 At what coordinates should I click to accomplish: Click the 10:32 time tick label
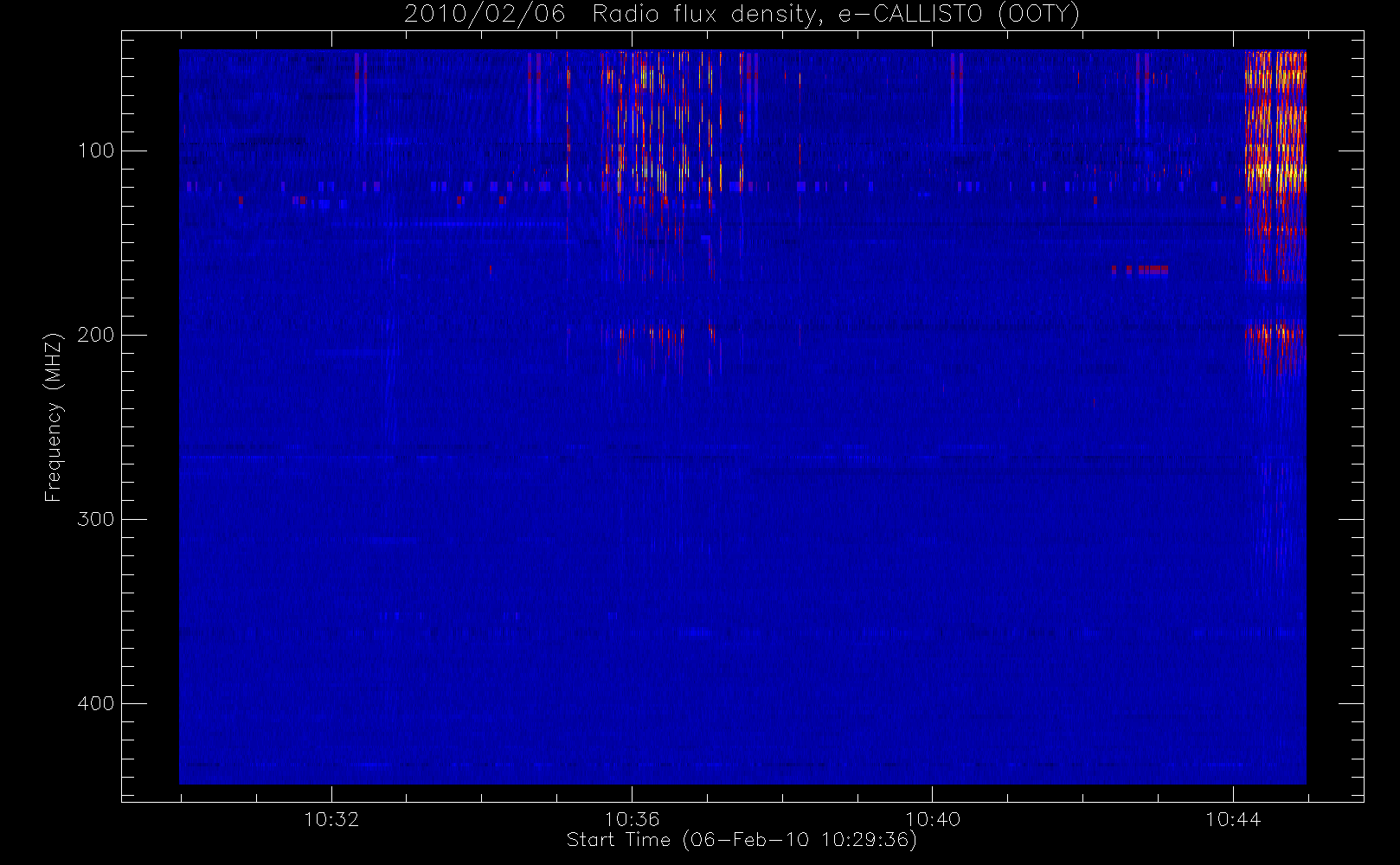[331, 819]
